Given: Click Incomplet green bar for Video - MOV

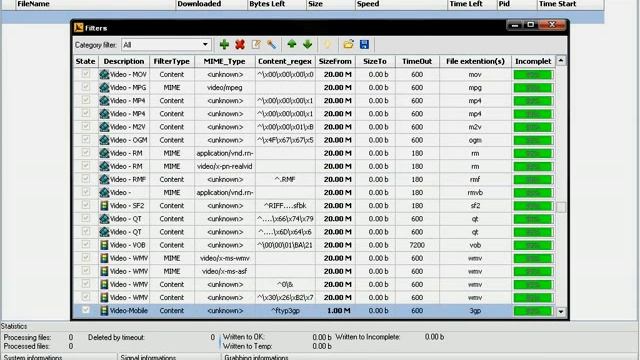Looking at the screenshot, I should point(533,75).
